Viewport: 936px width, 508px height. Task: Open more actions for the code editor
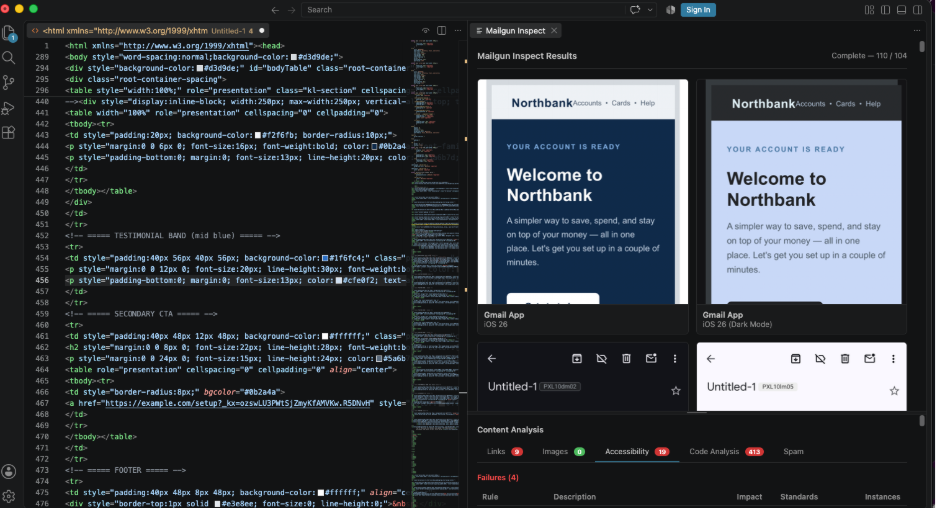[x=458, y=31]
